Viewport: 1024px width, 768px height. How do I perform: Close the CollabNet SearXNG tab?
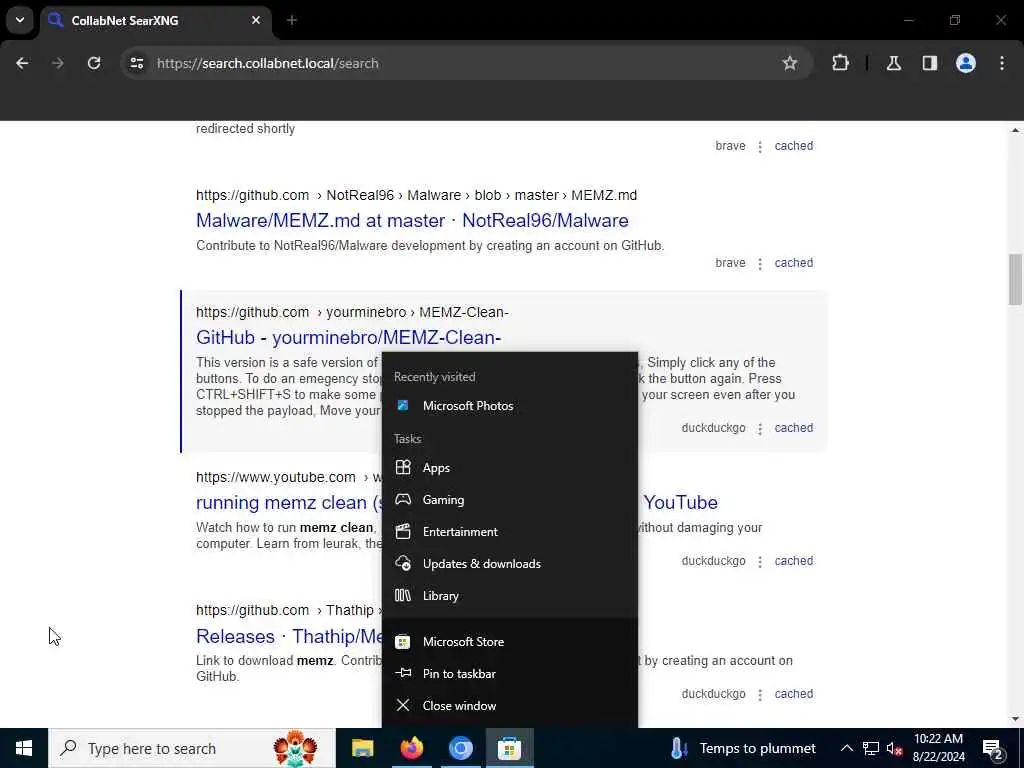tap(256, 20)
